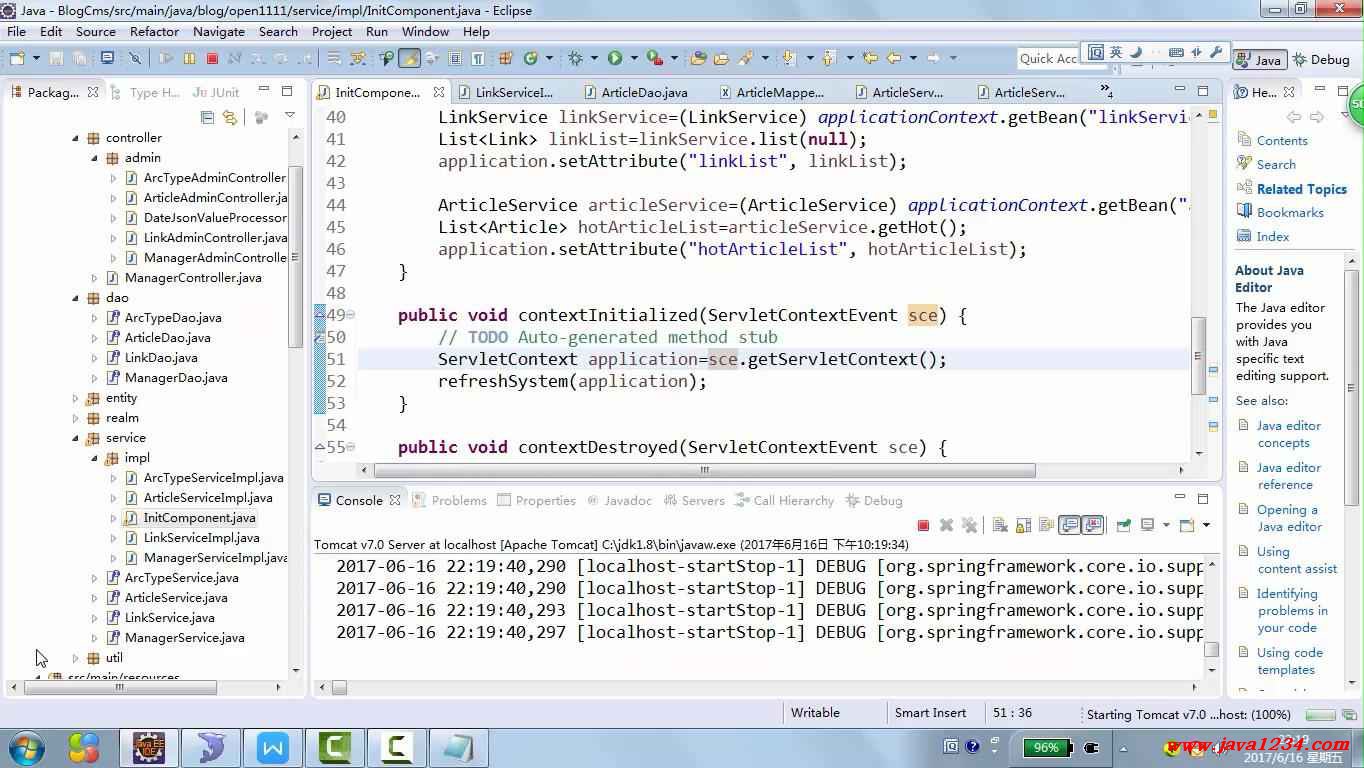Click Collapse All in Package Explorer

208,117
